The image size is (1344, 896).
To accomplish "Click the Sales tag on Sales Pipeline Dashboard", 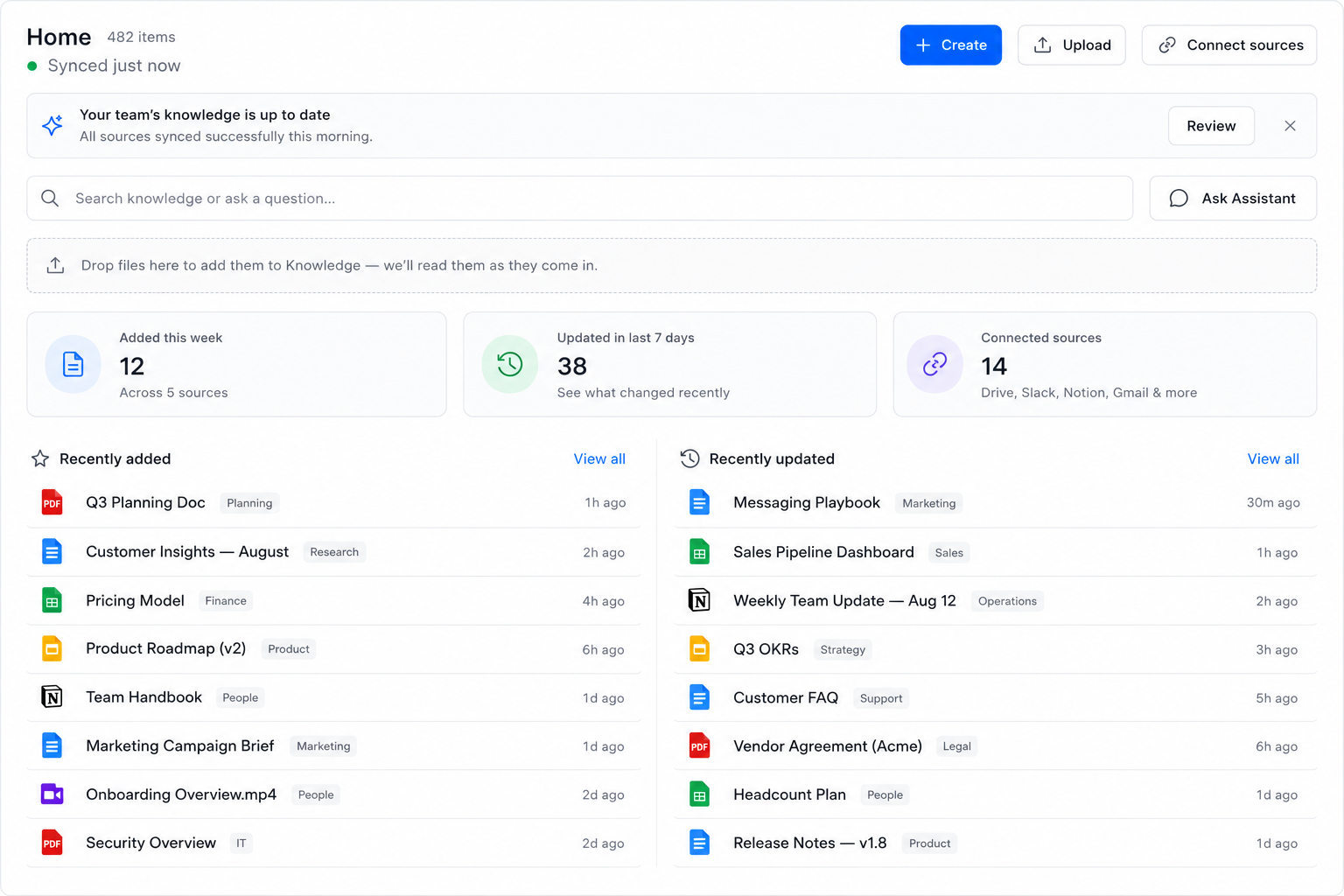I will [948, 553].
